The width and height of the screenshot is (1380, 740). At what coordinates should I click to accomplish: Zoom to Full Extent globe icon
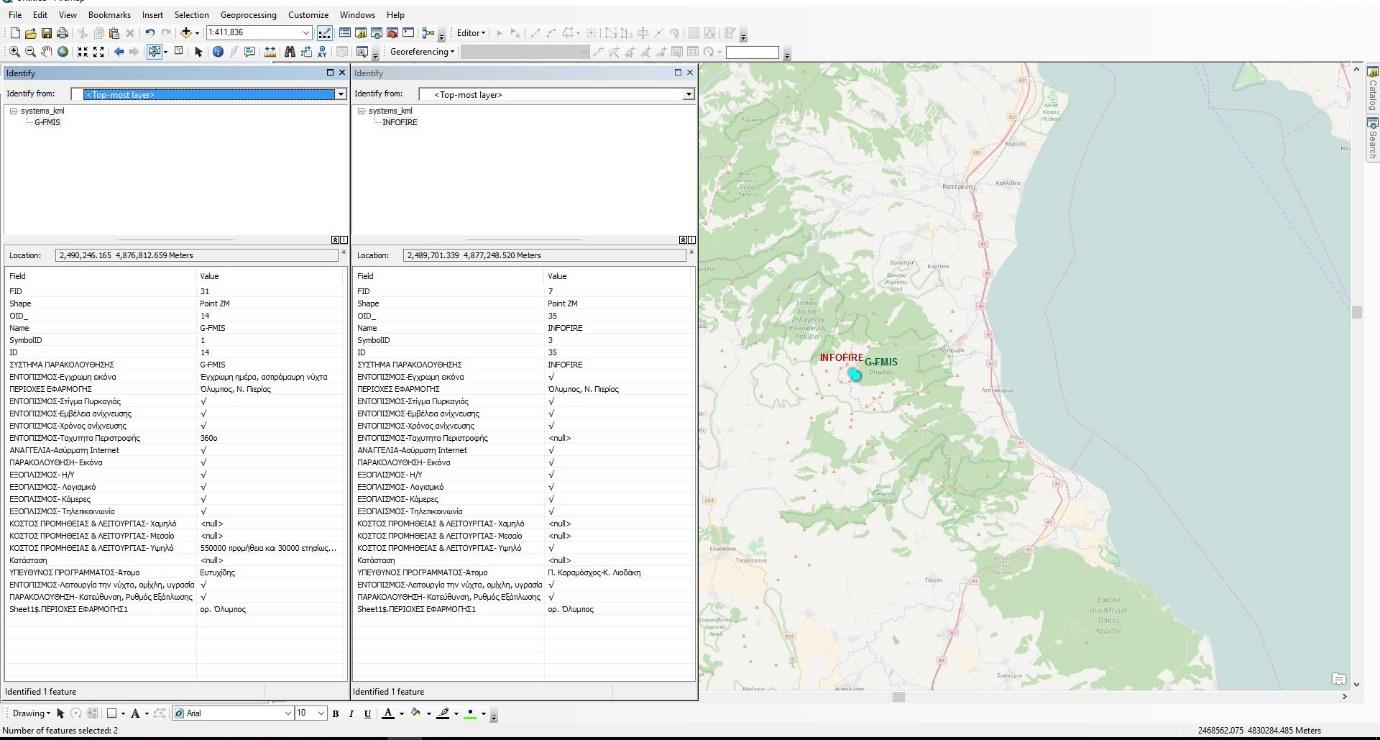[x=62, y=52]
